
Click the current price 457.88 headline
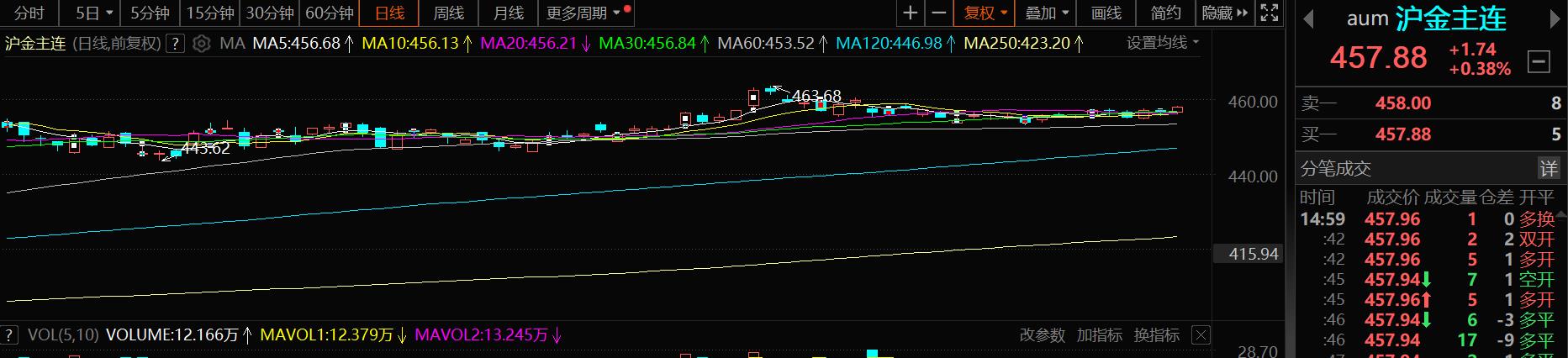tap(1379, 58)
